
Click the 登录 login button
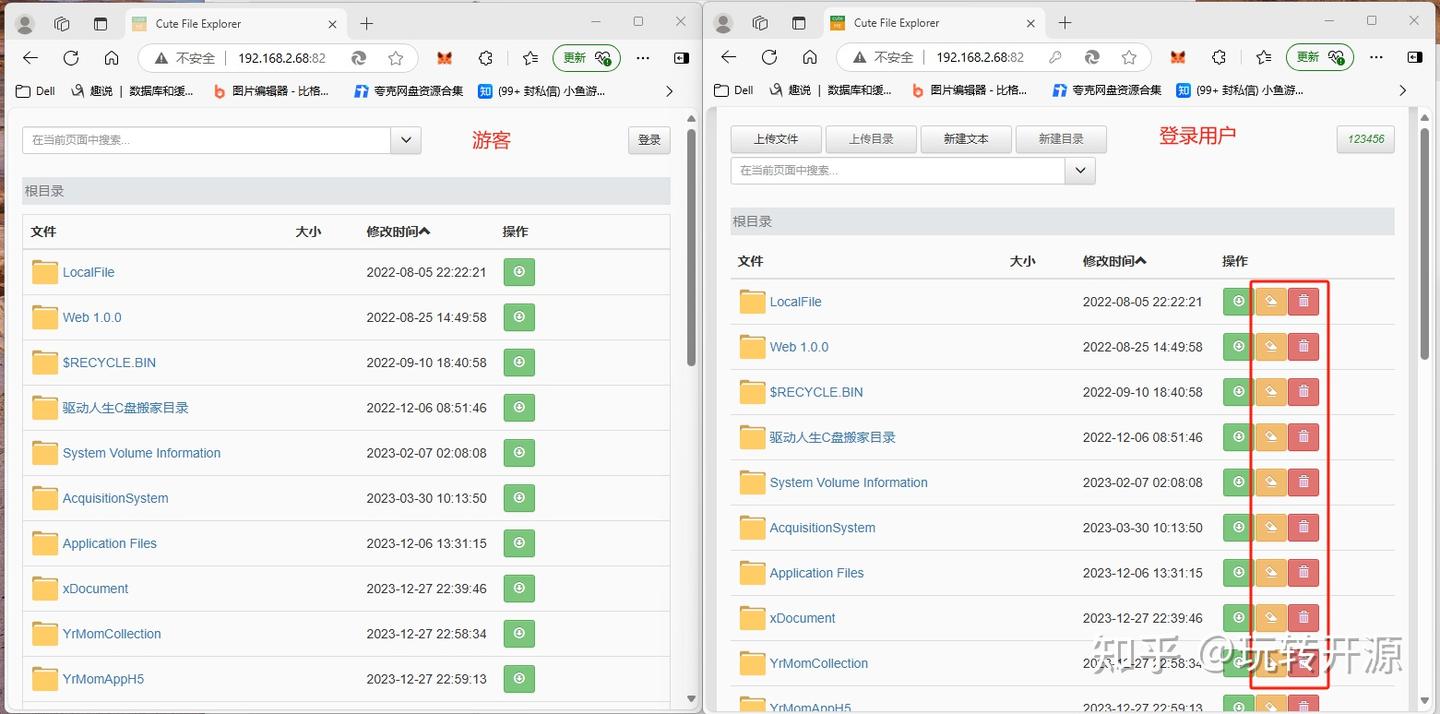pos(648,140)
